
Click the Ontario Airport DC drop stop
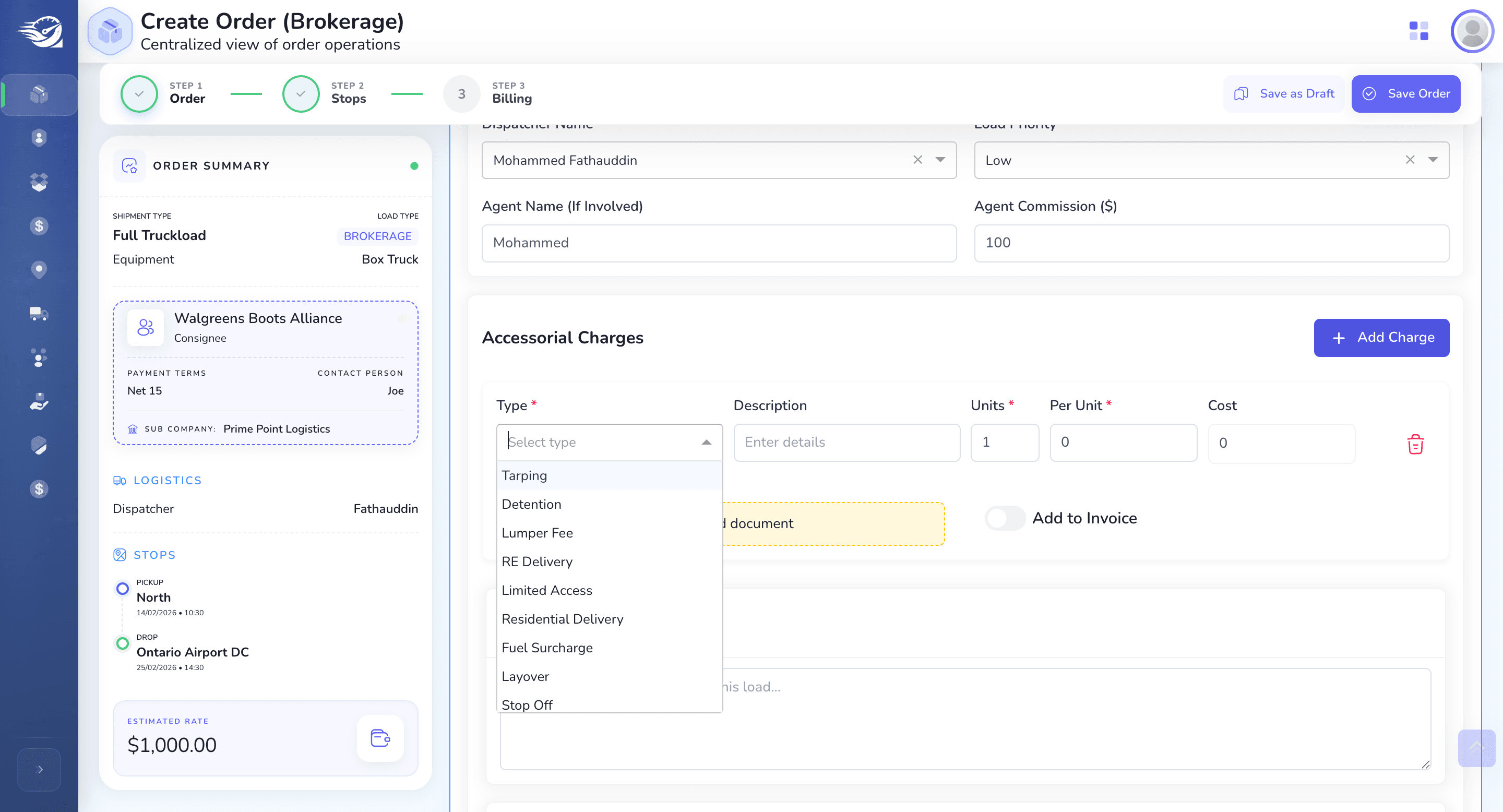pos(193,652)
